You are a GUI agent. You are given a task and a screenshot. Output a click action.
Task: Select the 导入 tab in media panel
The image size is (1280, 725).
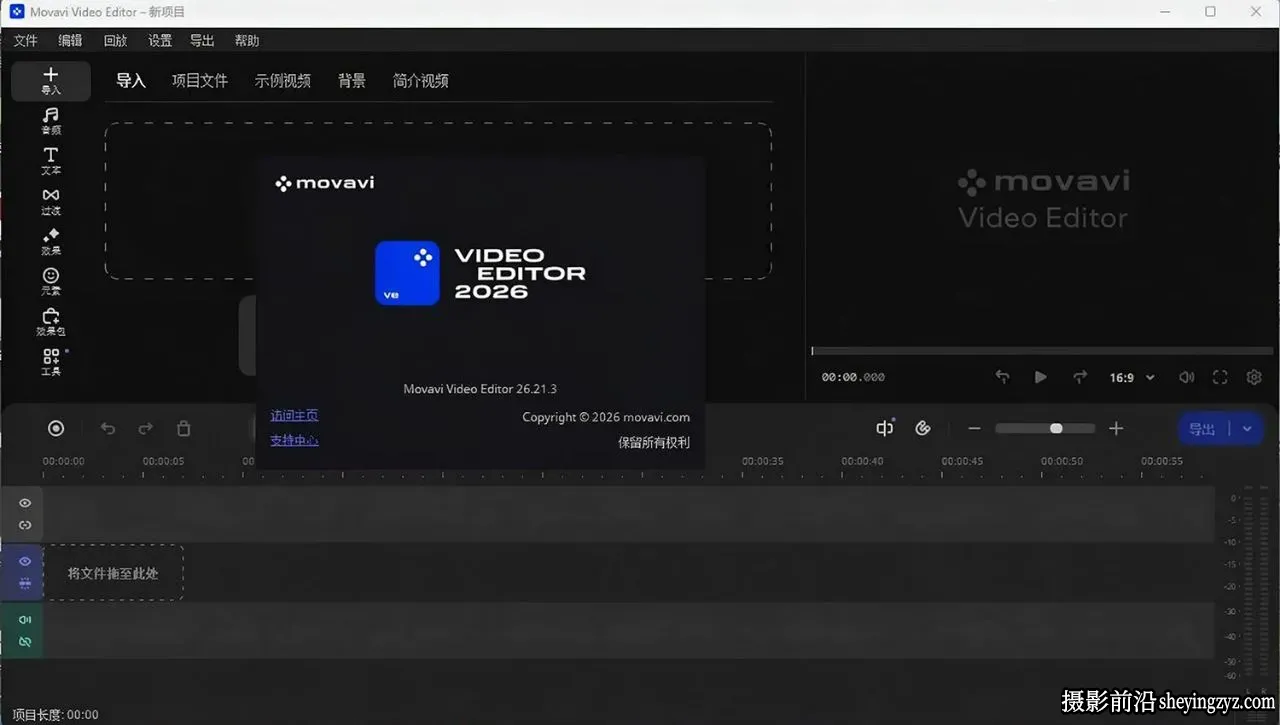tap(131, 81)
